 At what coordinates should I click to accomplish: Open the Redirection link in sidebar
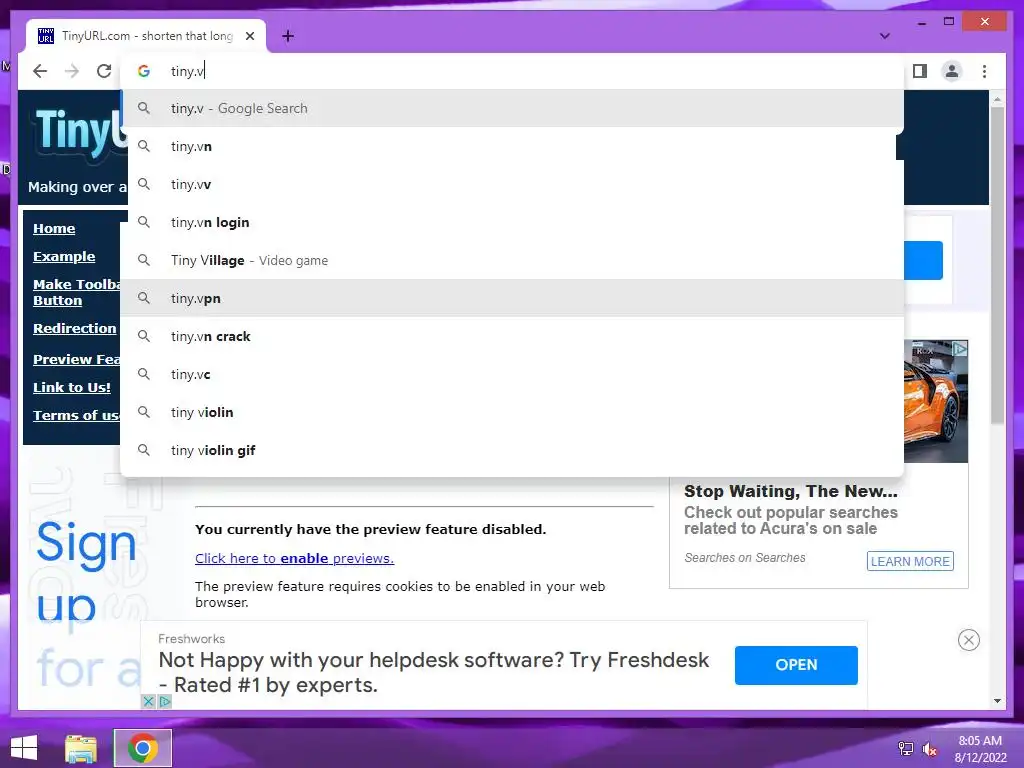tap(74, 328)
